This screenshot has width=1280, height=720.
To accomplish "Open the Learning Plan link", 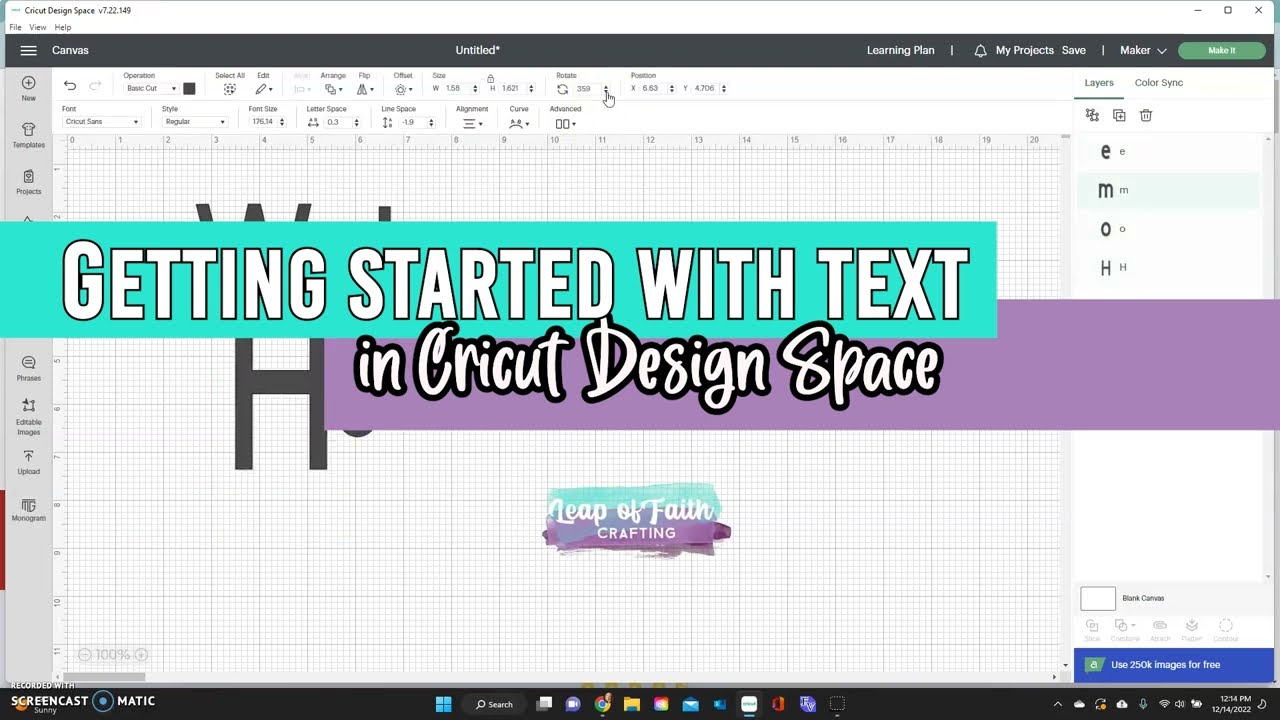I will [900, 50].
